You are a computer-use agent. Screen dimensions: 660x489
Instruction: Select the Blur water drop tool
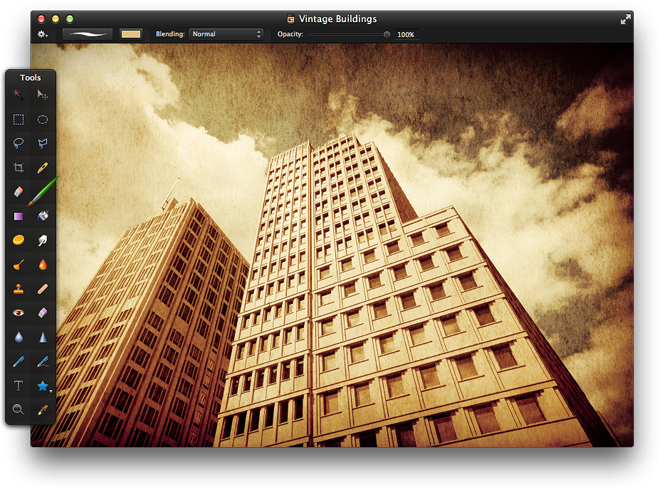(x=18, y=337)
